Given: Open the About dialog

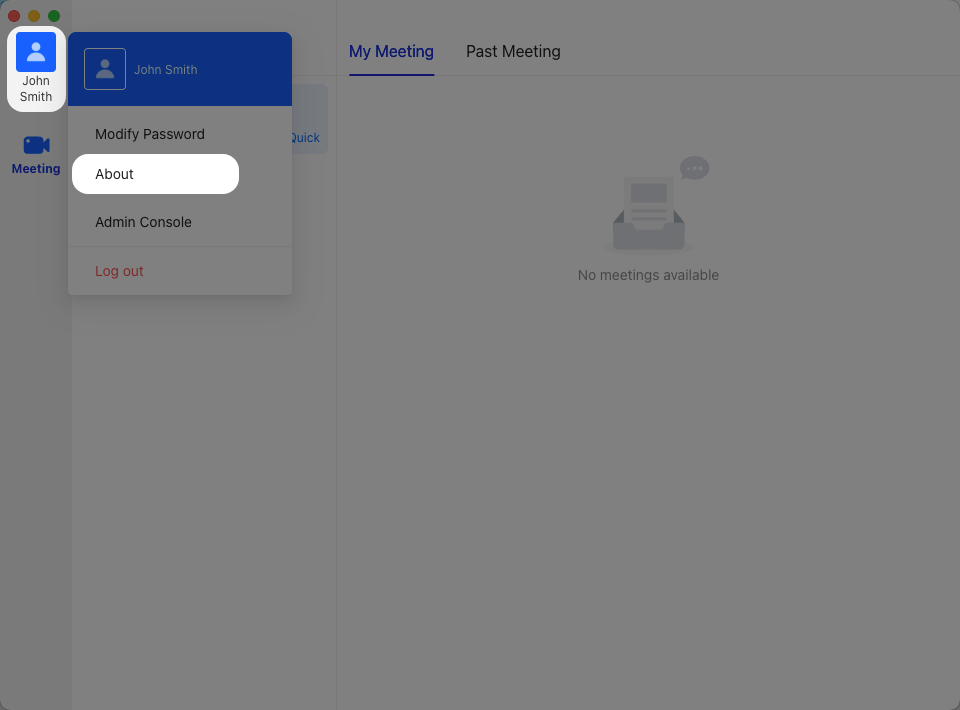Looking at the screenshot, I should (x=114, y=174).
